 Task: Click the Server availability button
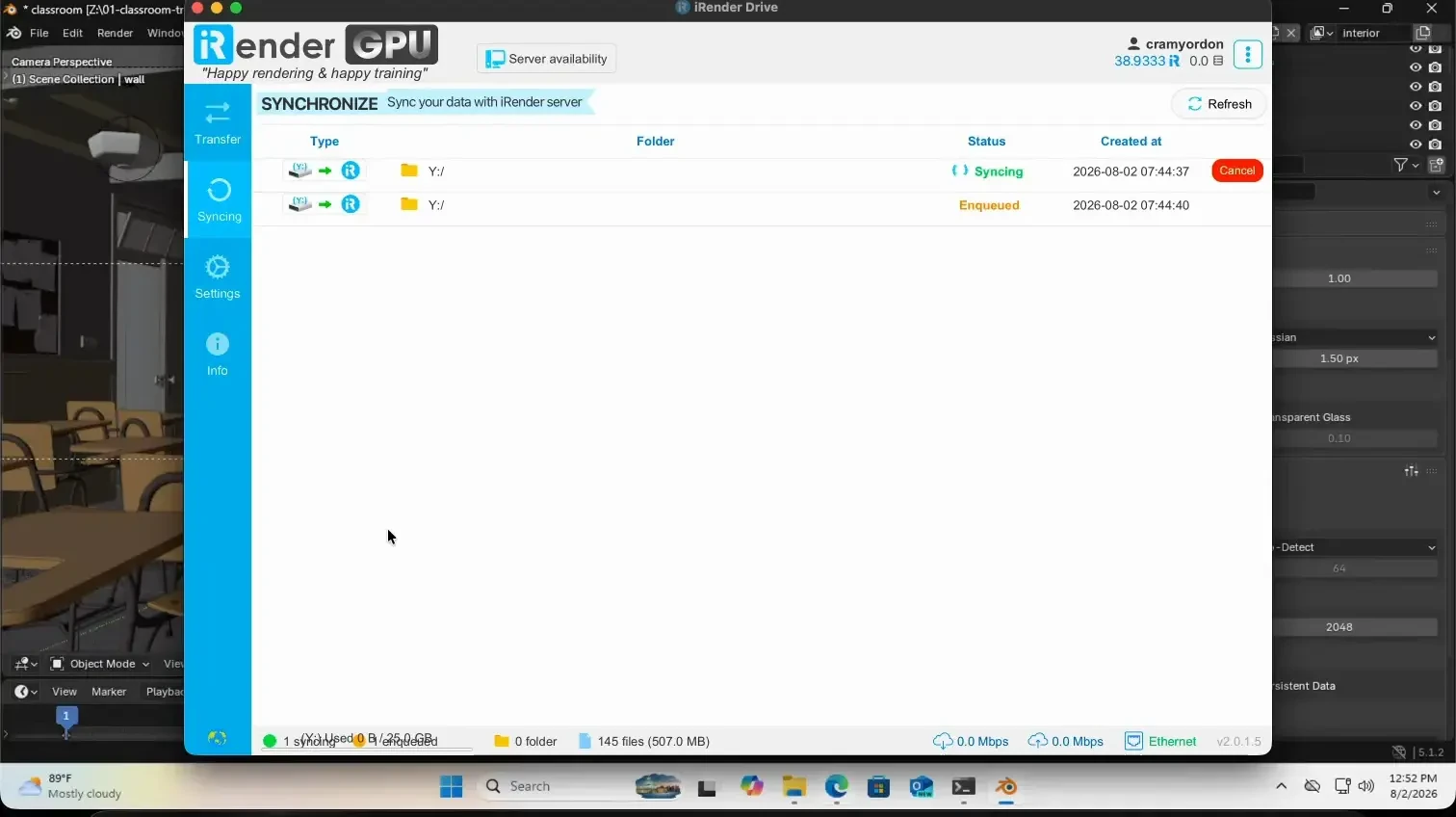(546, 59)
